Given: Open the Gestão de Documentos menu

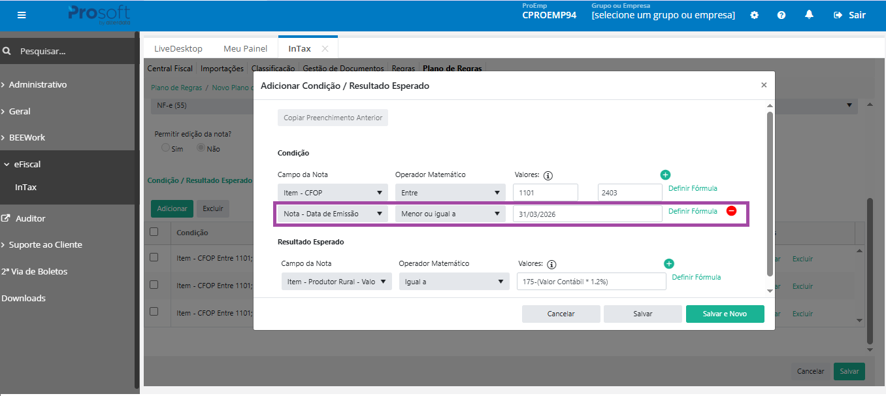Looking at the screenshot, I should pyautogui.click(x=344, y=68).
